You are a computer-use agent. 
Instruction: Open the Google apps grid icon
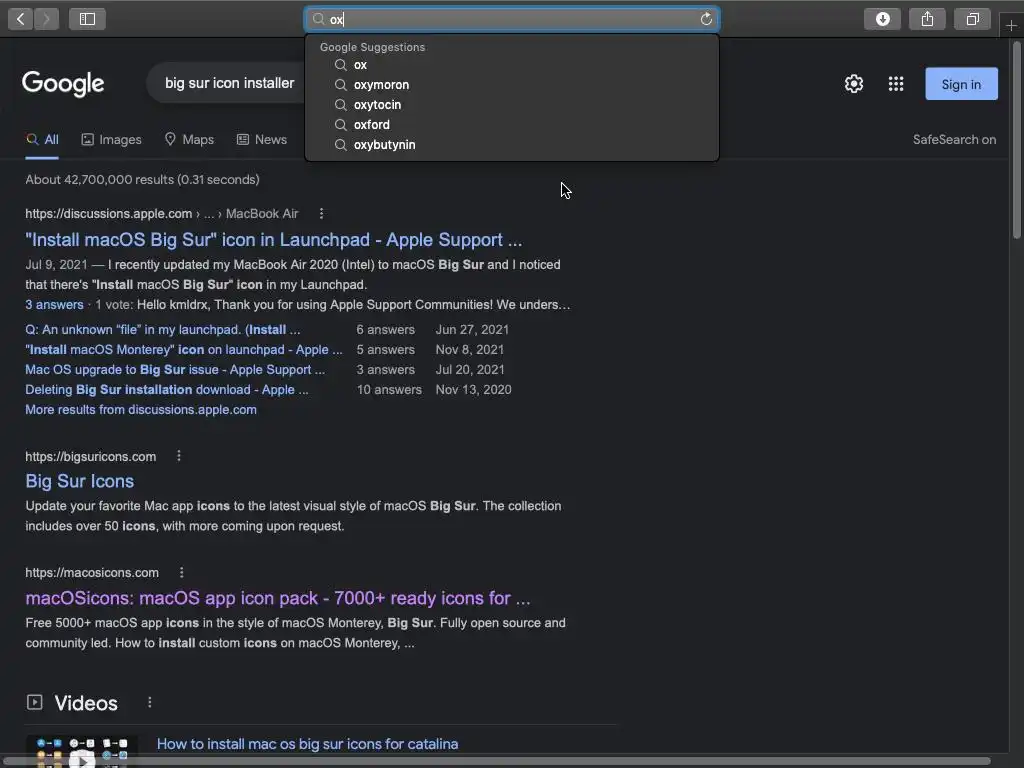(x=896, y=84)
